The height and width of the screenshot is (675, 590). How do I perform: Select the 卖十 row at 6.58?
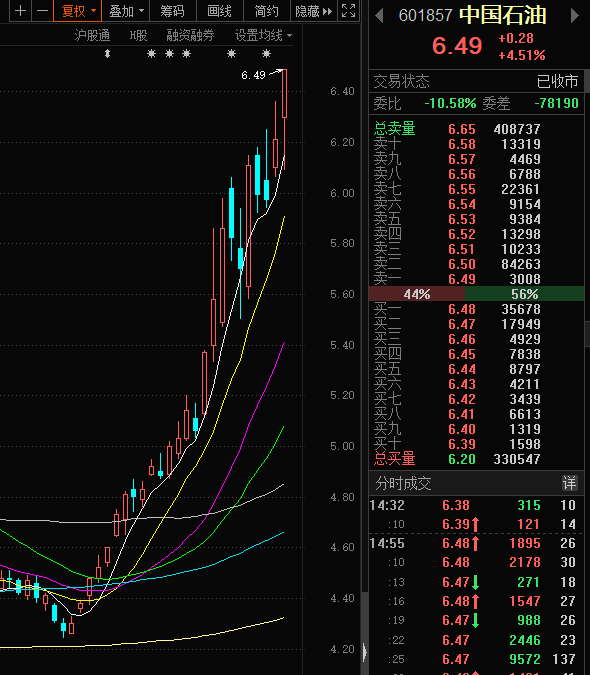click(x=476, y=144)
